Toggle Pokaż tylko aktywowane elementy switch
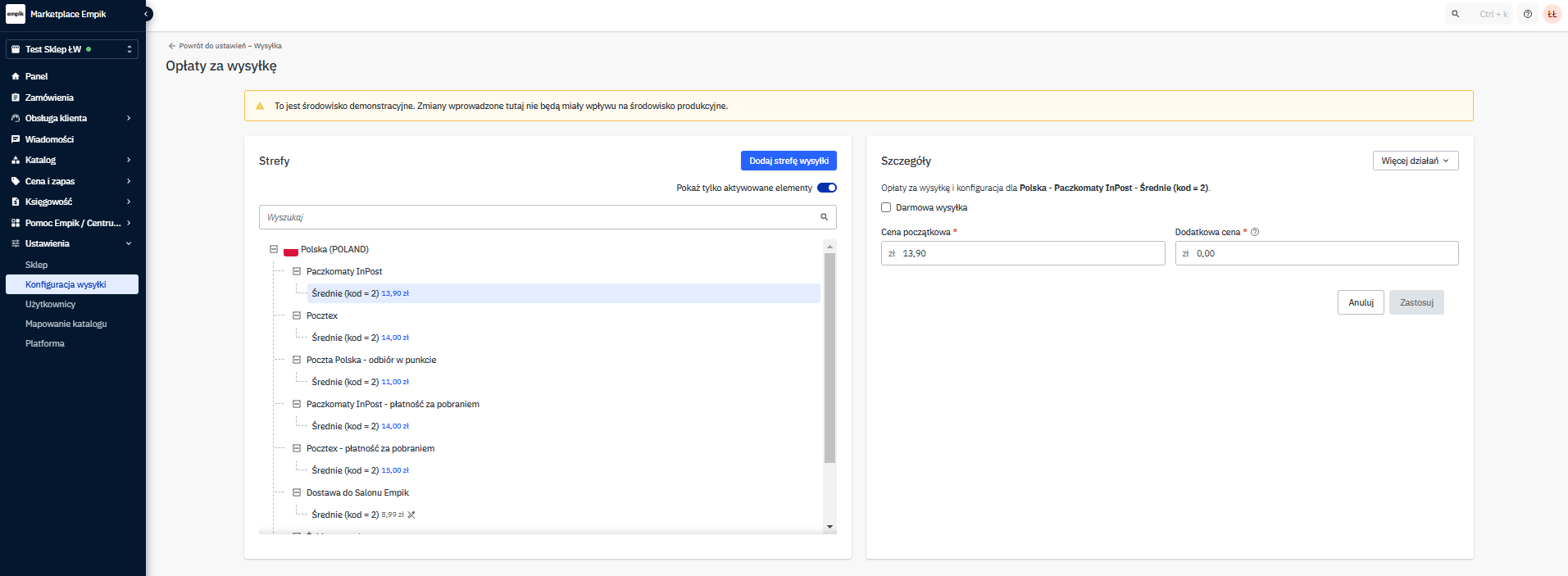1568x576 pixels. (x=827, y=188)
